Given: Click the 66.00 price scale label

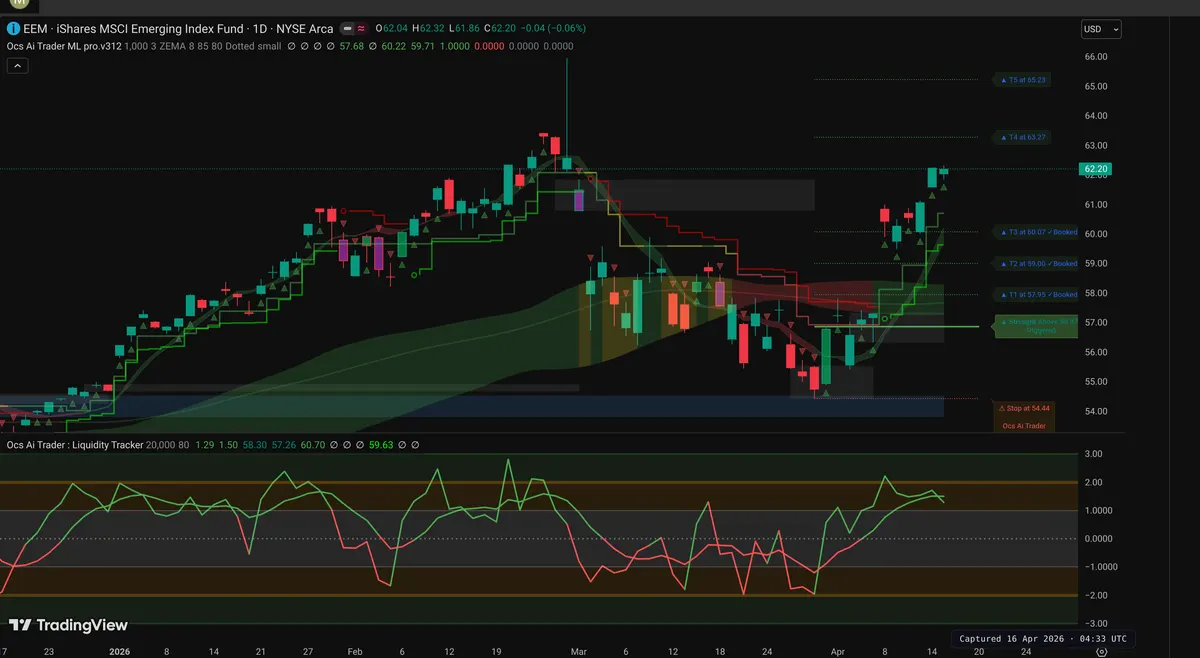Looking at the screenshot, I should [1096, 57].
